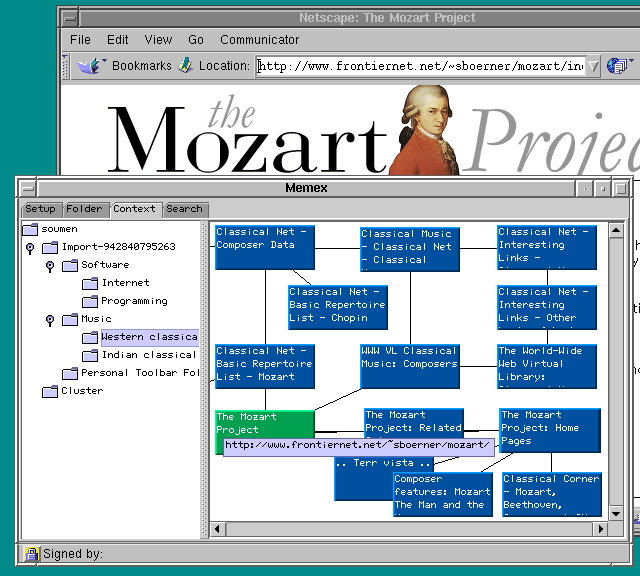Select the Programming tree item
Image resolution: width=640 pixels, height=576 pixels.
(134, 301)
